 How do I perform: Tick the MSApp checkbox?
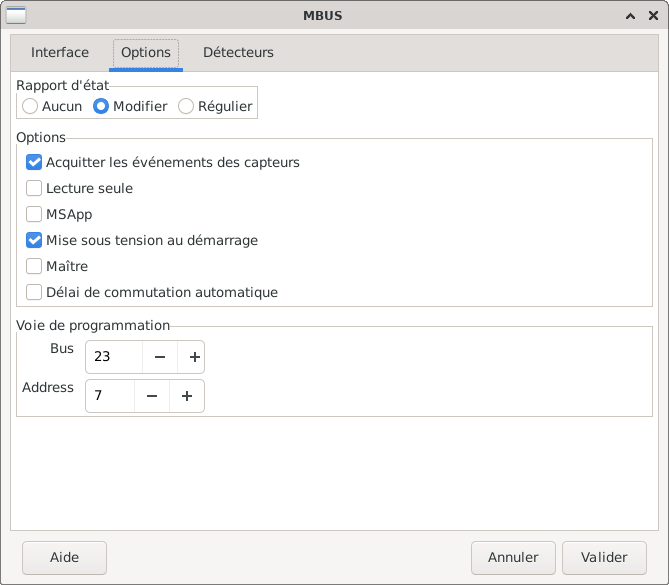pyautogui.click(x=34, y=214)
